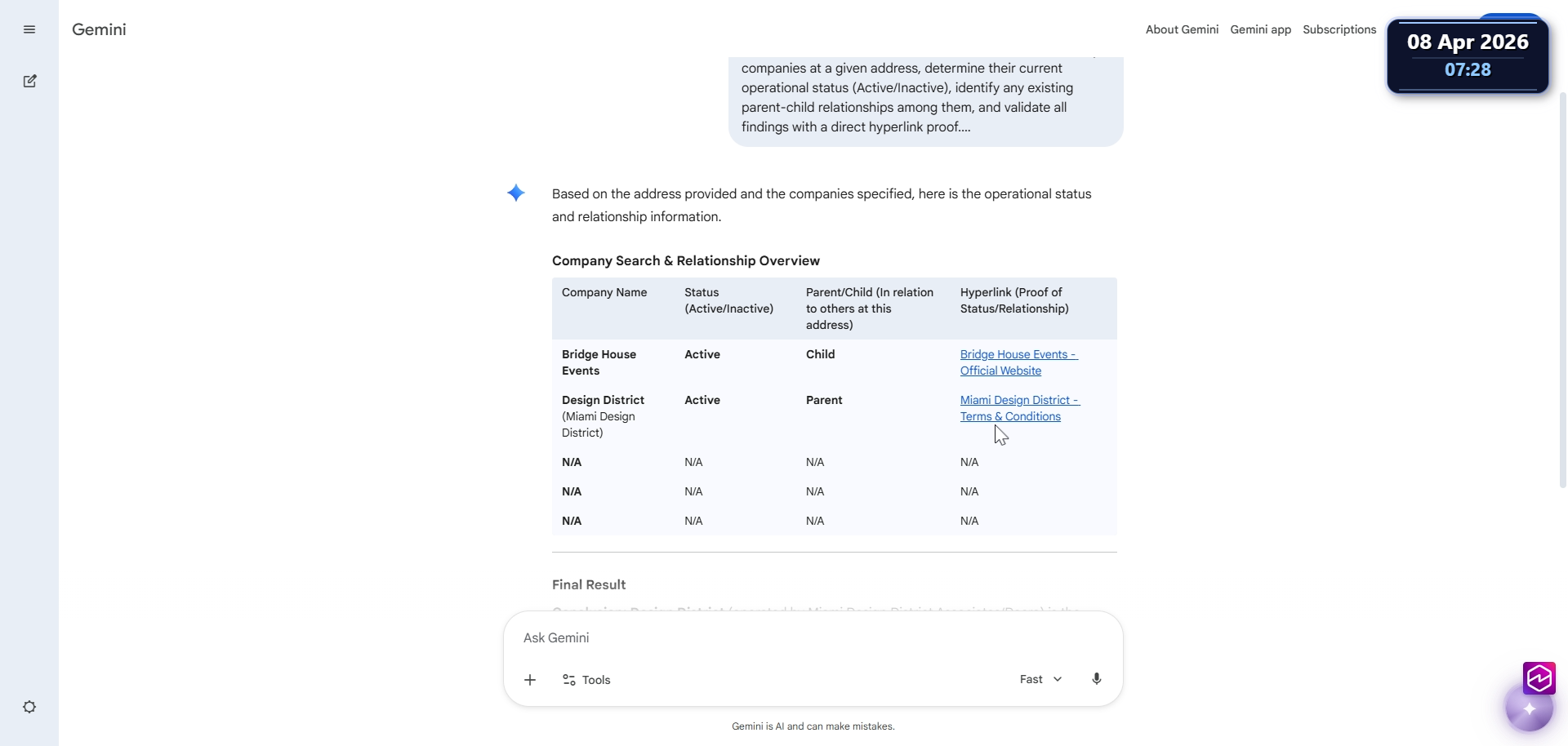Open the About Gemini page

1182,29
